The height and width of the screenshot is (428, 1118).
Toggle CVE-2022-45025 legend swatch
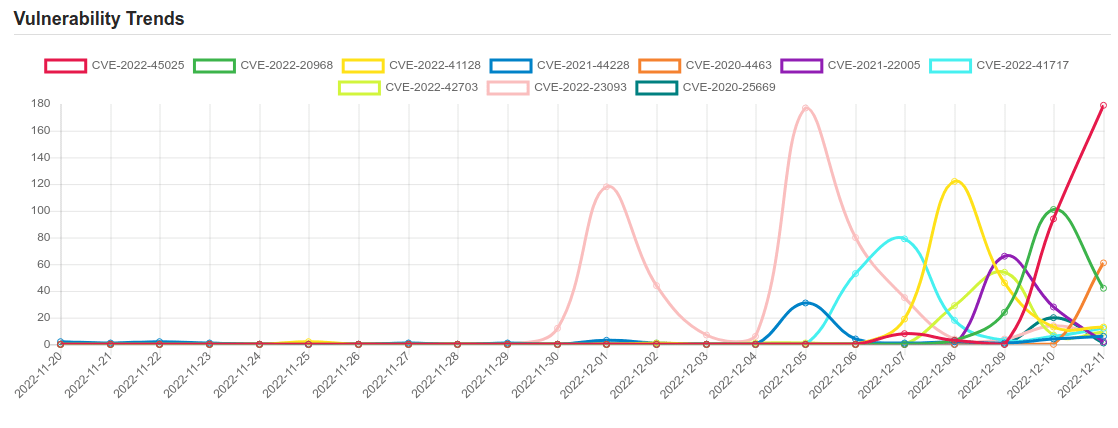pyautogui.click(x=66, y=66)
